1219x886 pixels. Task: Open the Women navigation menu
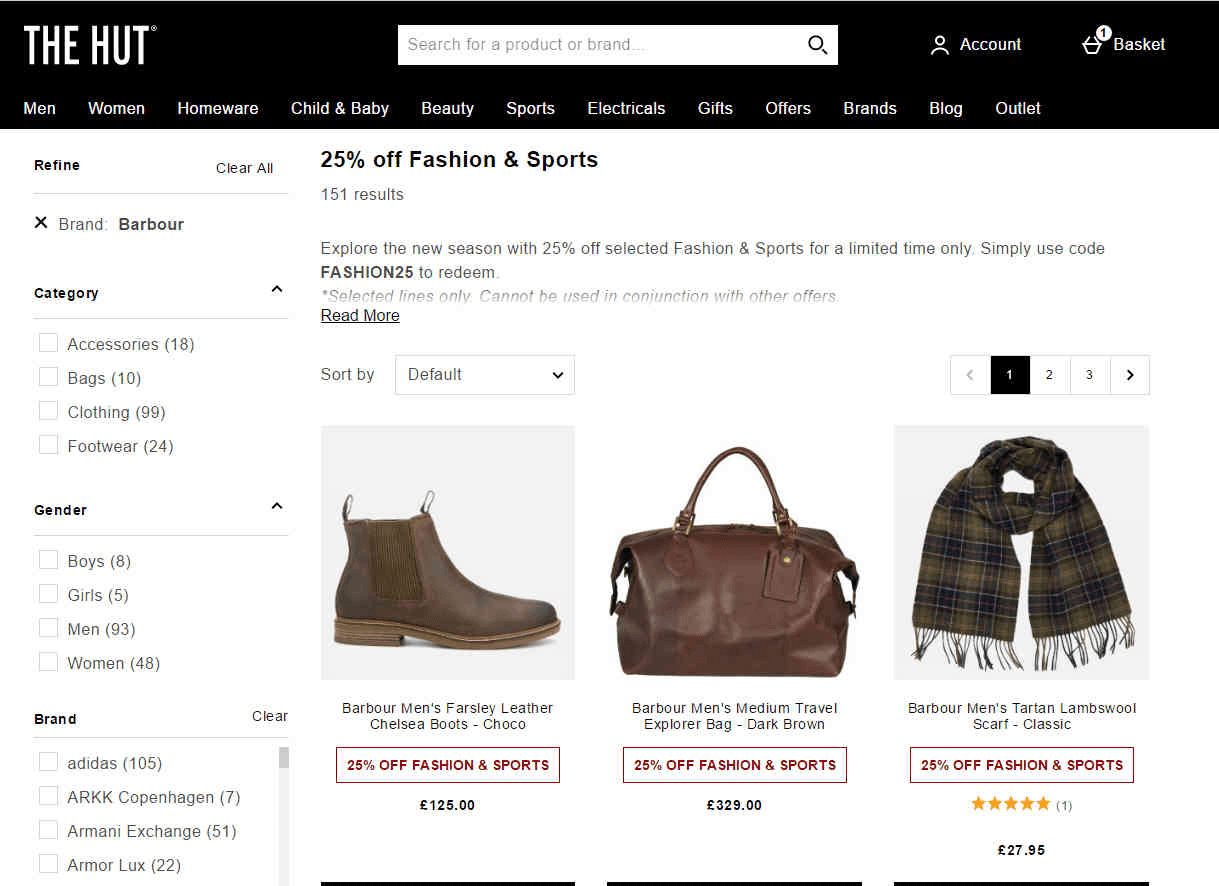116,108
